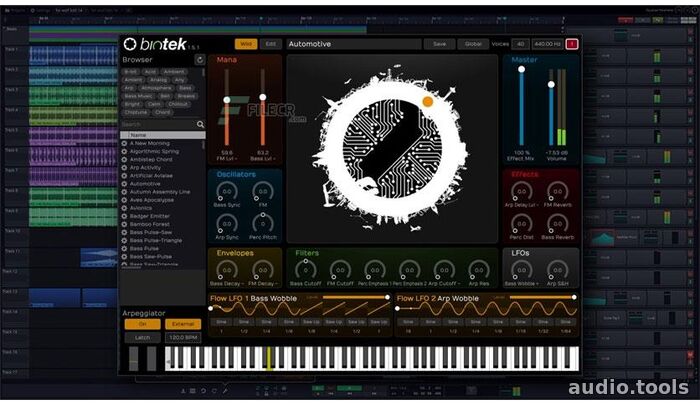Viewport: 700px width, 405px height.
Task: Click the search magnifier icon
Action: (x=200, y=124)
